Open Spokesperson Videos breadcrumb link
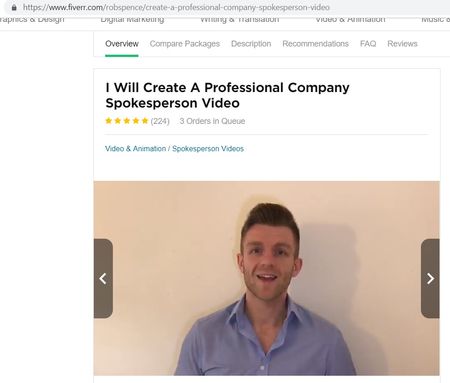The image size is (450, 383). point(208,149)
